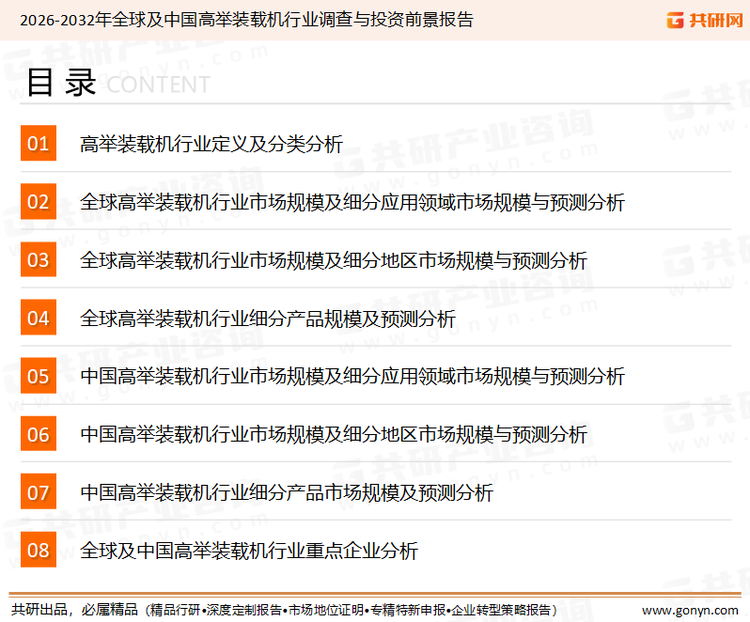Open chapter 中国高举装载机行业市场规模及细分地区市场规模与预测分析
The width and height of the screenshot is (750, 622).
(x=333, y=434)
